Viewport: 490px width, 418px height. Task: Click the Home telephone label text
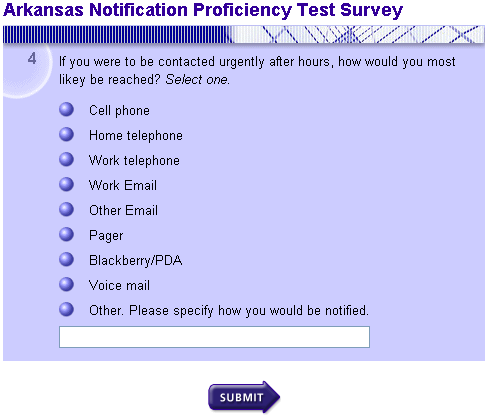136,136
